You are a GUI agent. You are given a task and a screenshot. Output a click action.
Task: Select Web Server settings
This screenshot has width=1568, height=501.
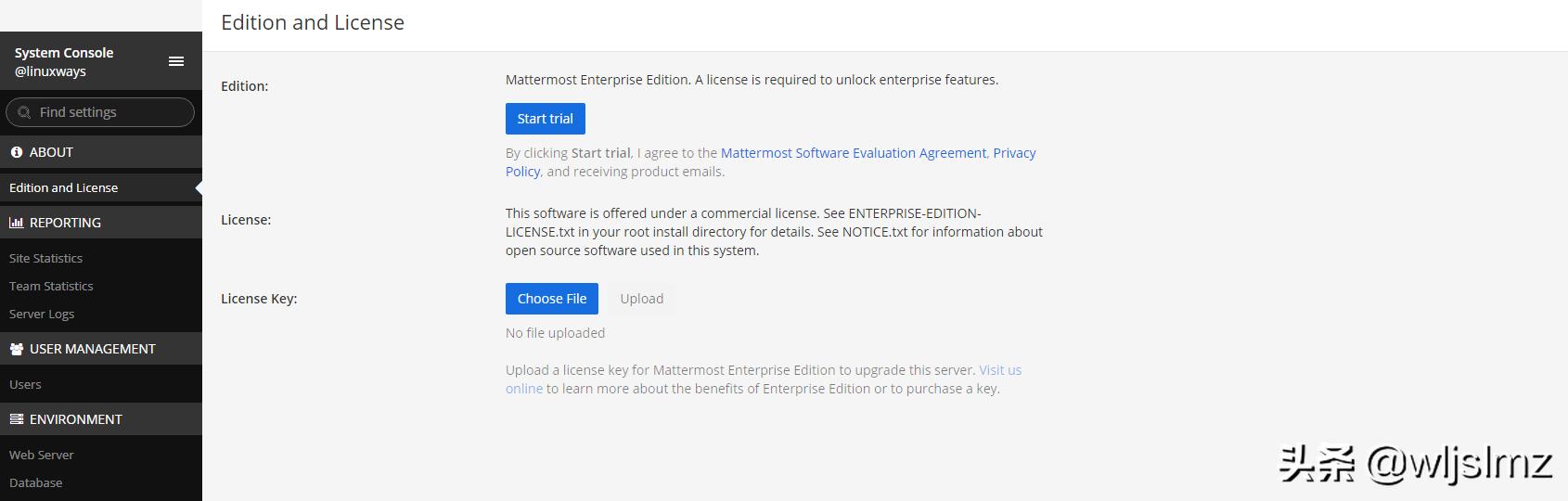[42, 455]
